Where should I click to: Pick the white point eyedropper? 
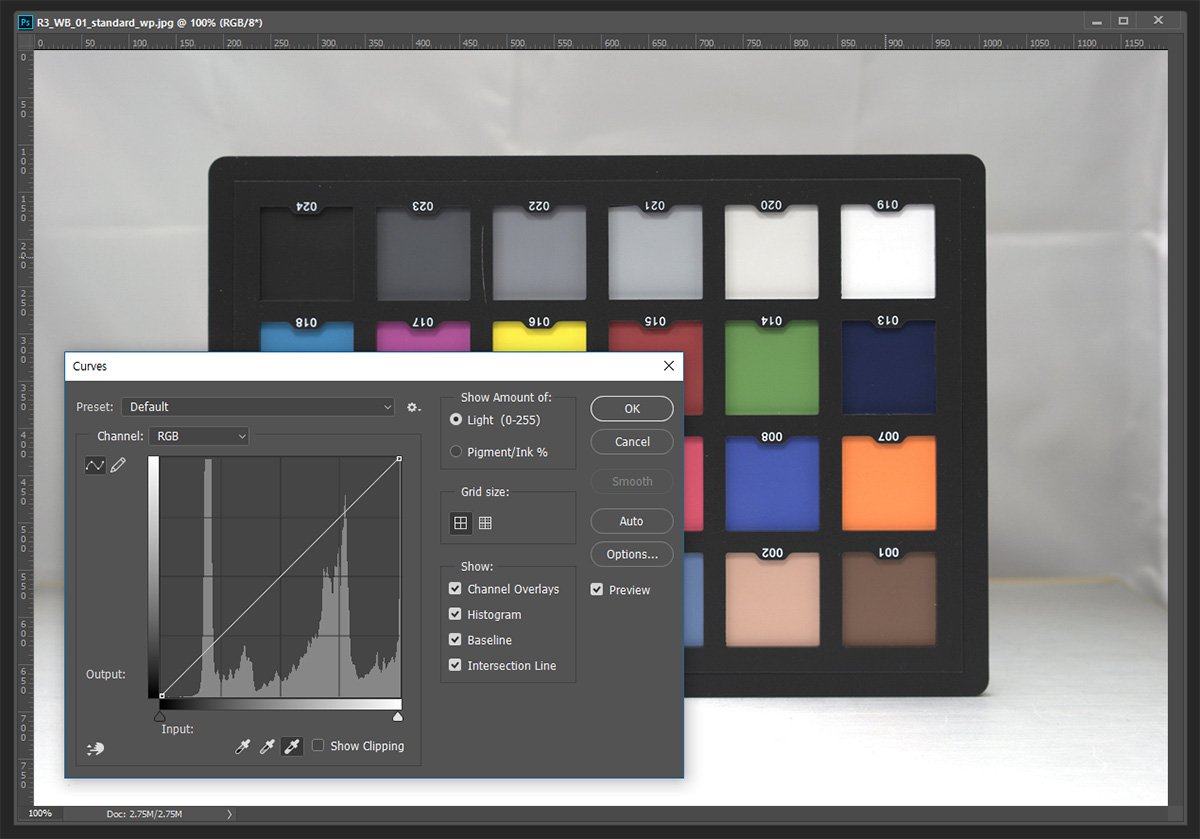pyautogui.click(x=292, y=746)
